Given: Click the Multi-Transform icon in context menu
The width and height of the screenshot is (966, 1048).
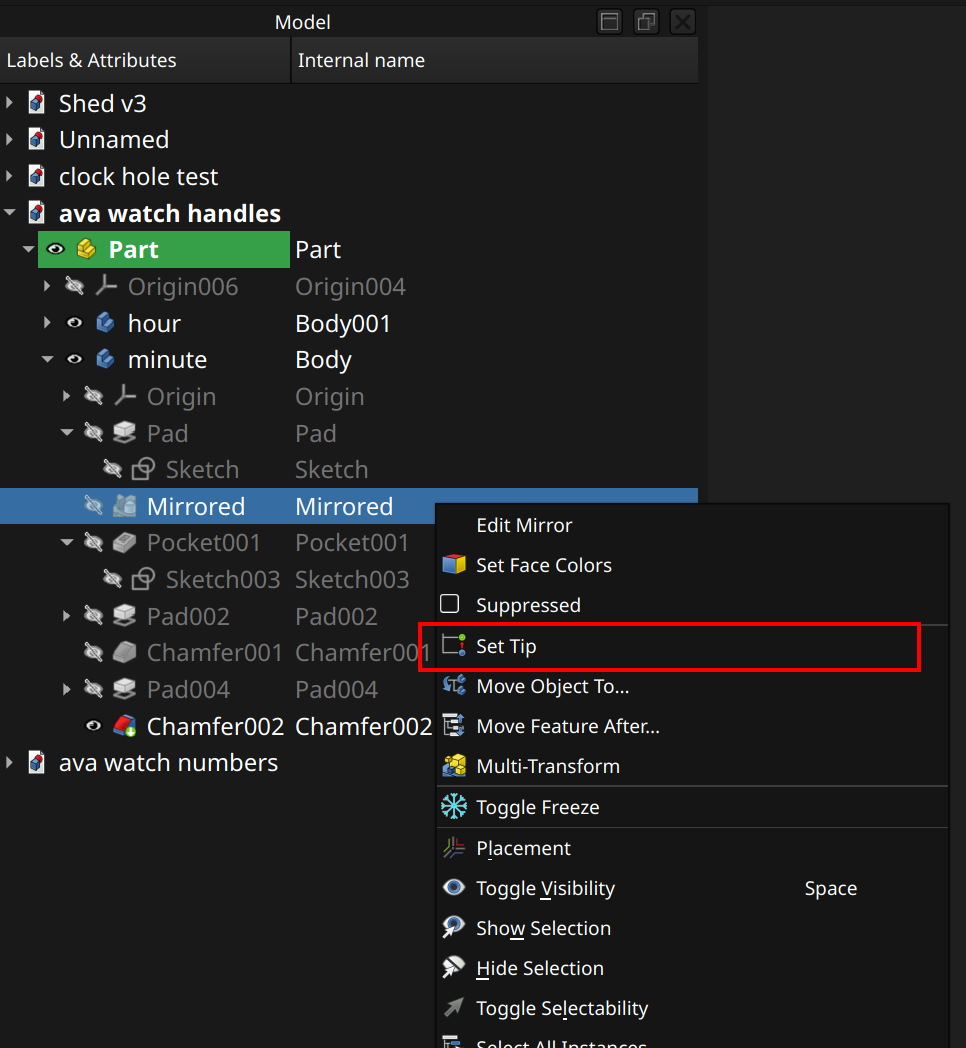Looking at the screenshot, I should click(x=454, y=766).
